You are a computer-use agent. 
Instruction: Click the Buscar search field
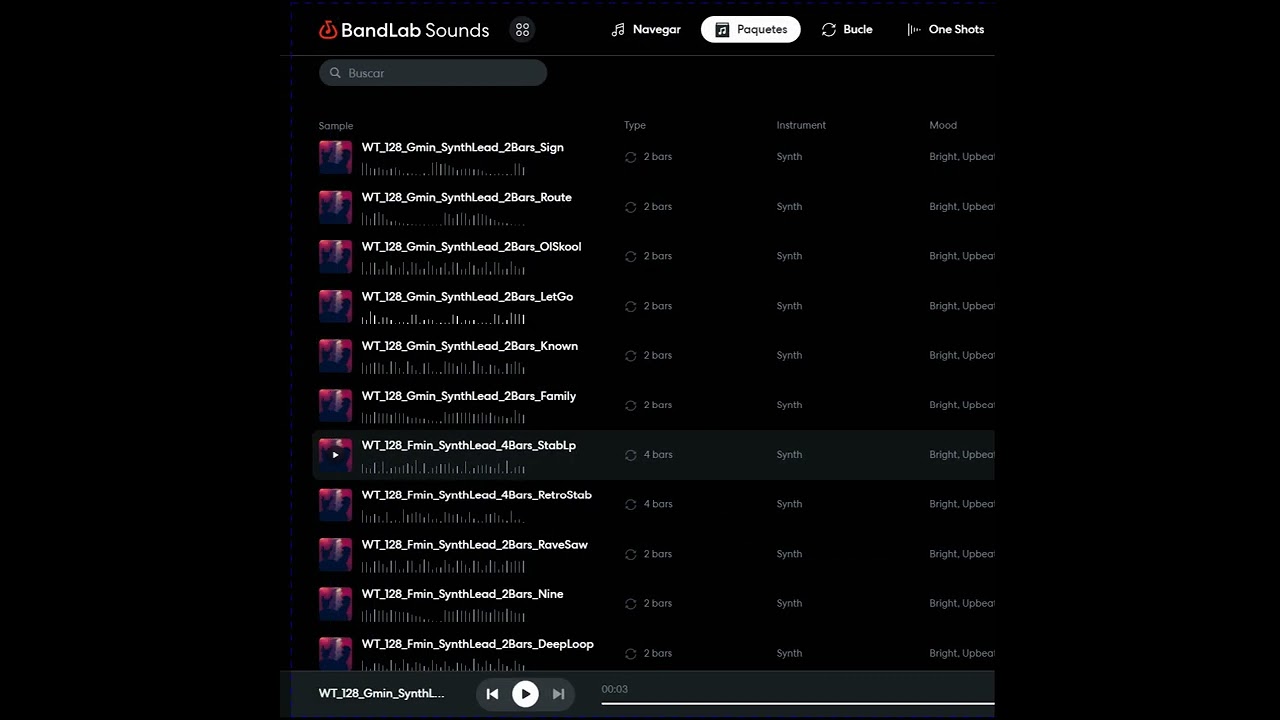(x=433, y=73)
